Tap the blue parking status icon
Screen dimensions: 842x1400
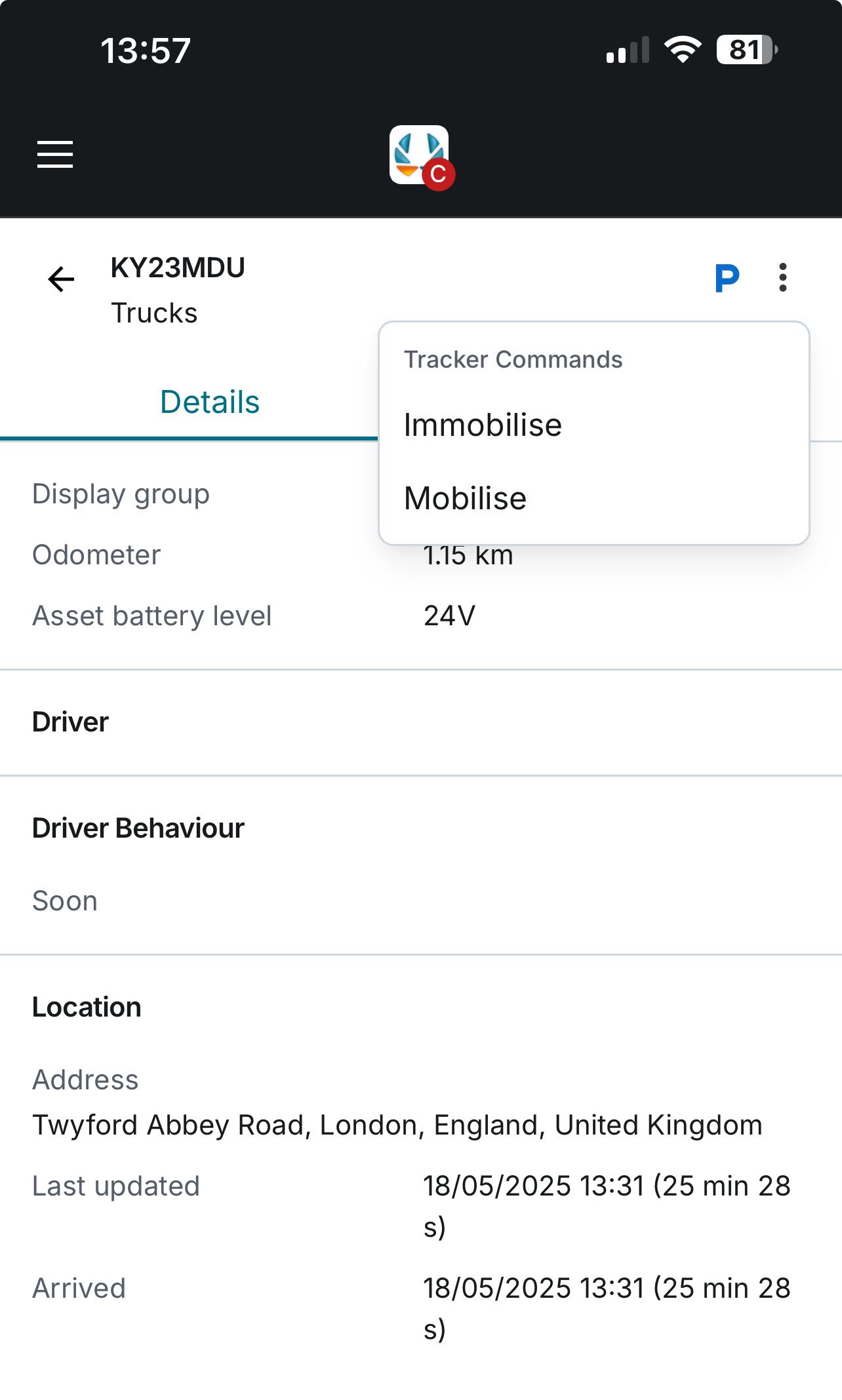(727, 279)
